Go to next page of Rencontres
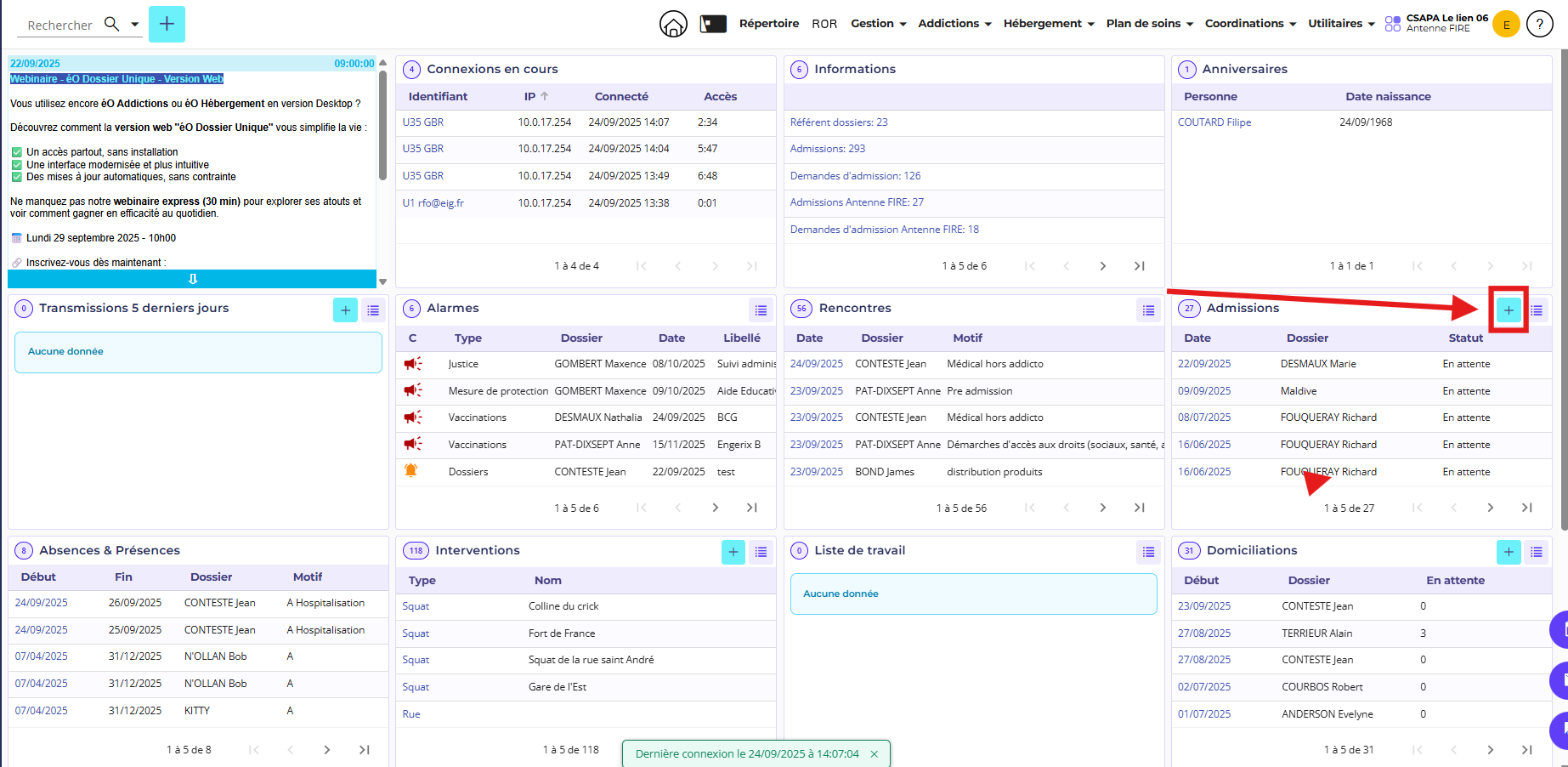Viewport: 1568px width, 767px height. point(1102,508)
